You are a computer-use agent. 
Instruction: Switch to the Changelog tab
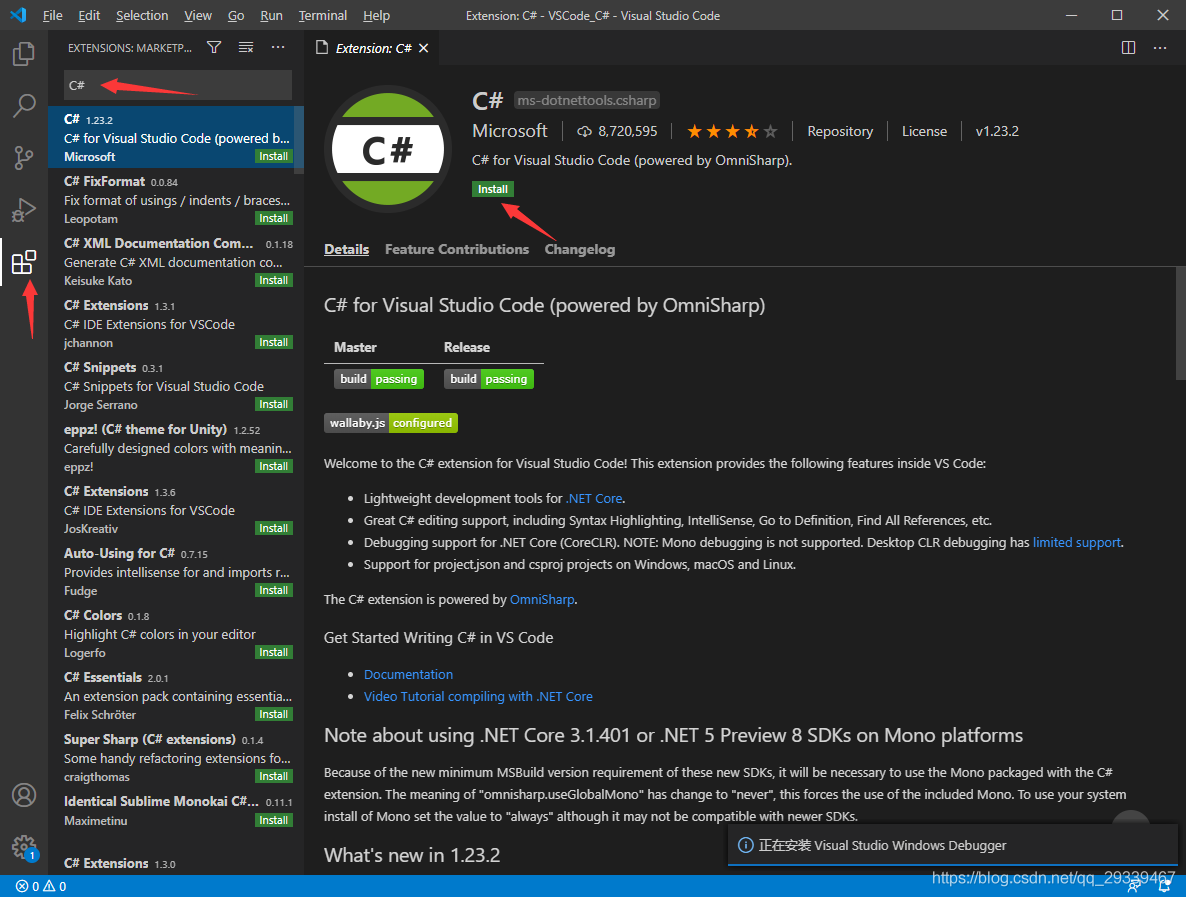tap(579, 250)
